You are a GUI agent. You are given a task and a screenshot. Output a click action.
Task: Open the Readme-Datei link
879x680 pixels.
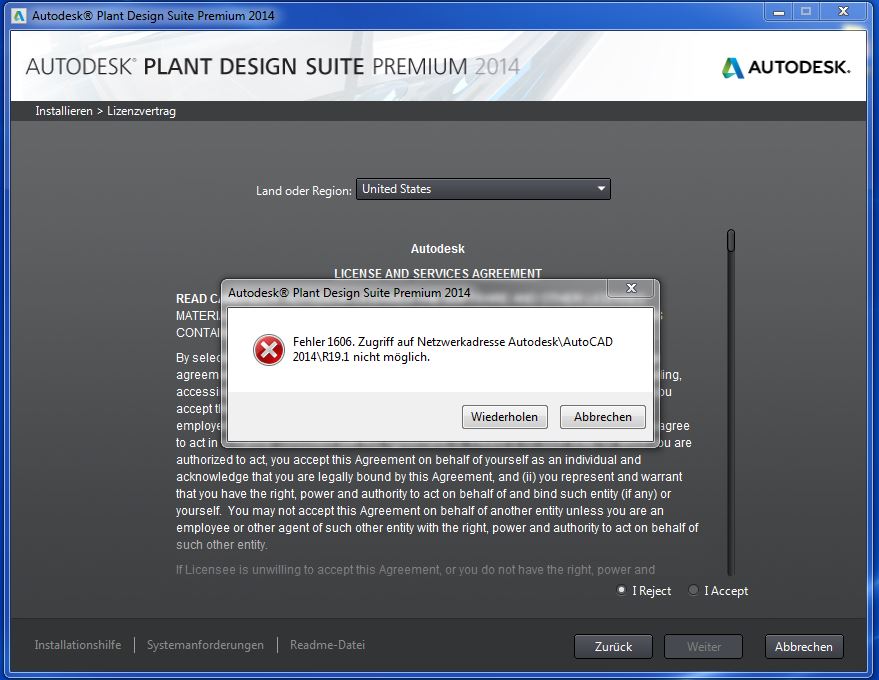tap(327, 645)
